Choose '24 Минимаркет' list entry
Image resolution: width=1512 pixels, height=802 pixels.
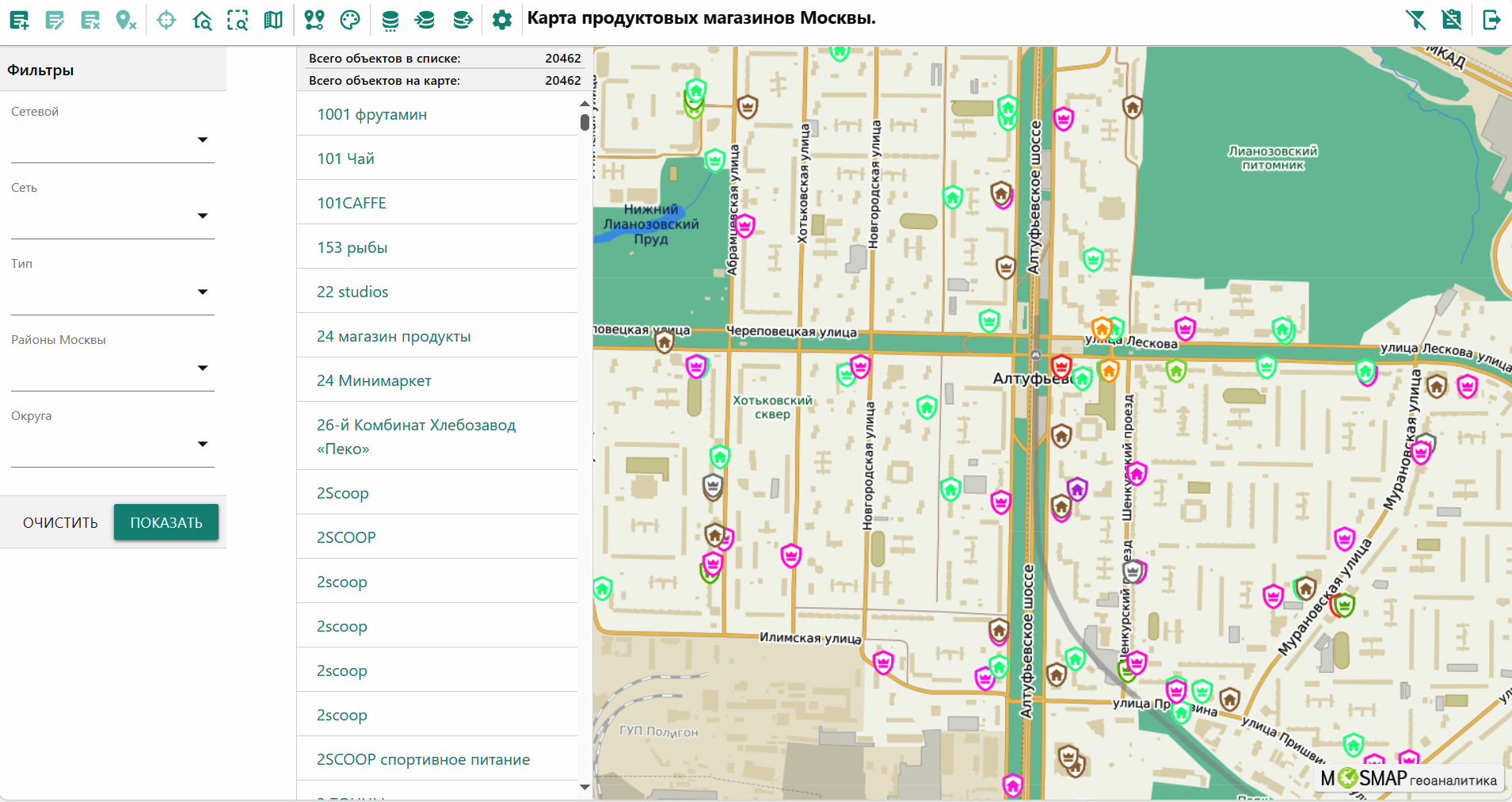[374, 380]
